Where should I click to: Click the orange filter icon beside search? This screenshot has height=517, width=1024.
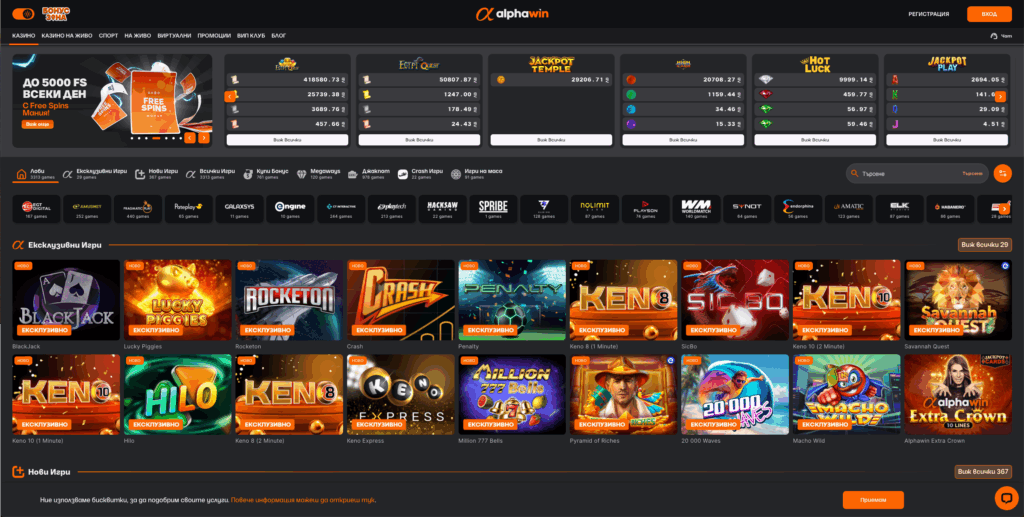(1002, 174)
